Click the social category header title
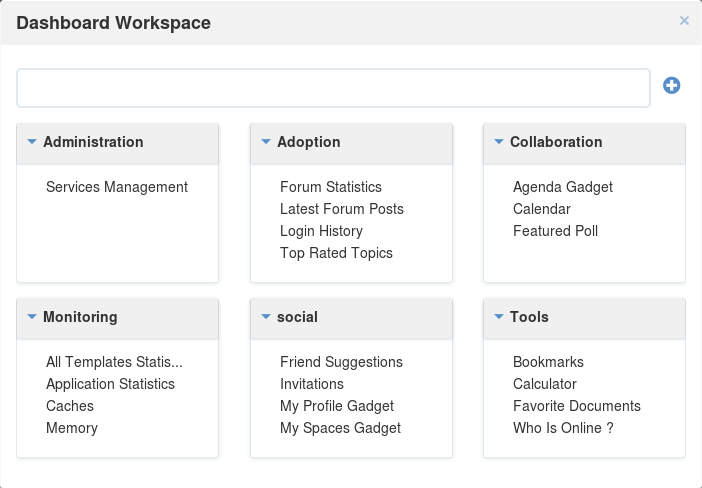702x488 pixels. tap(297, 317)
